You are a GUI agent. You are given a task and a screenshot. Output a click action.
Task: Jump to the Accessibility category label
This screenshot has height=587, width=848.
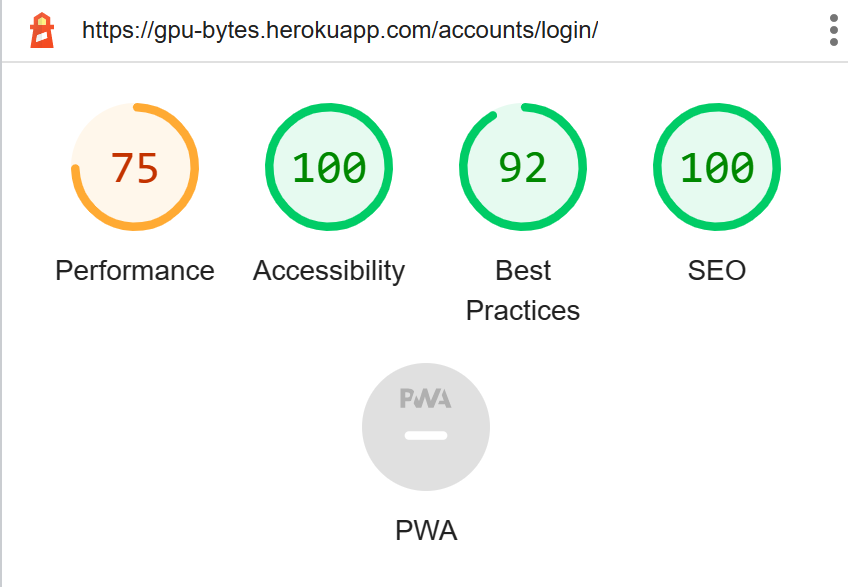tap(329, 271)
